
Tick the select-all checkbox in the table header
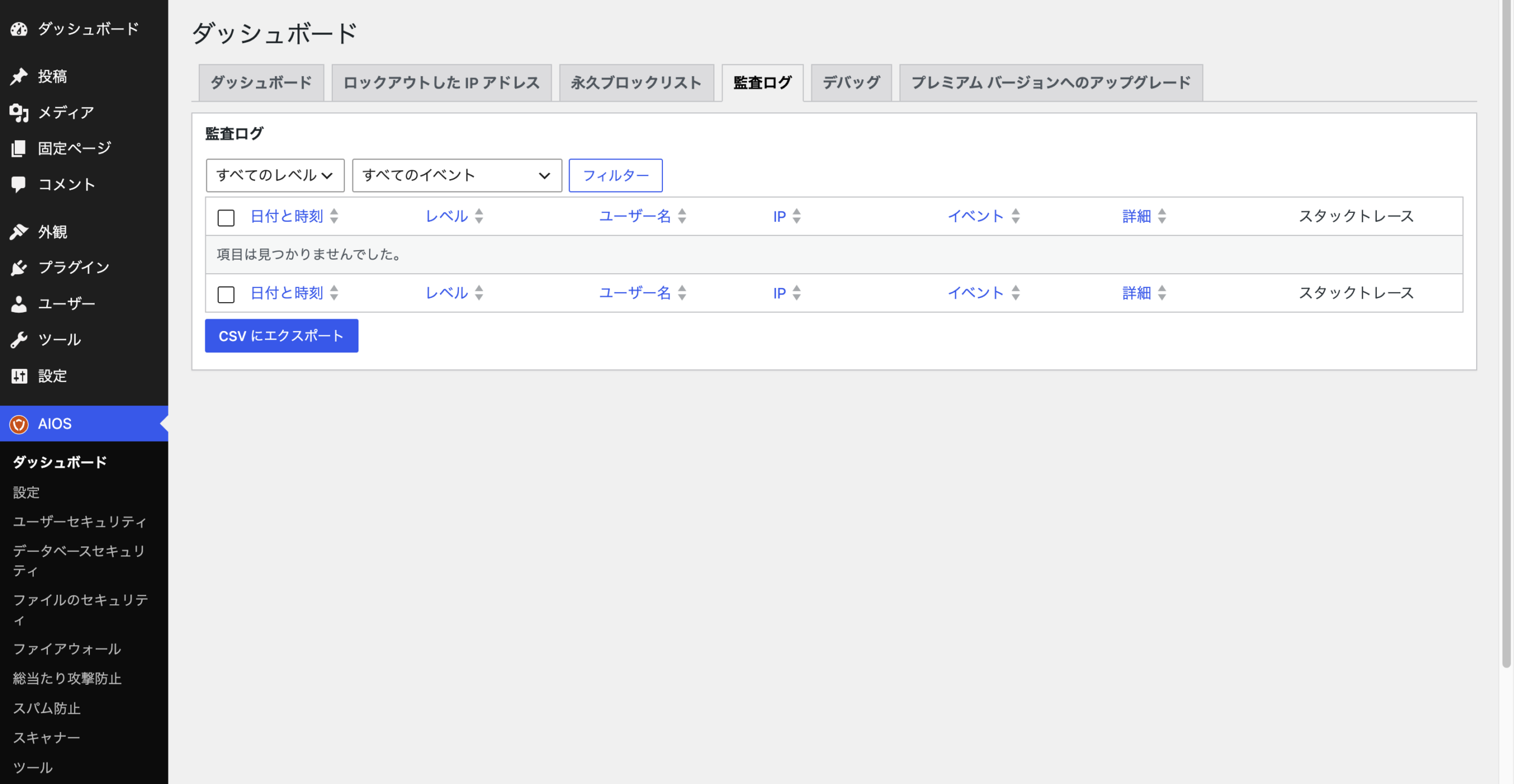point(226,218)
